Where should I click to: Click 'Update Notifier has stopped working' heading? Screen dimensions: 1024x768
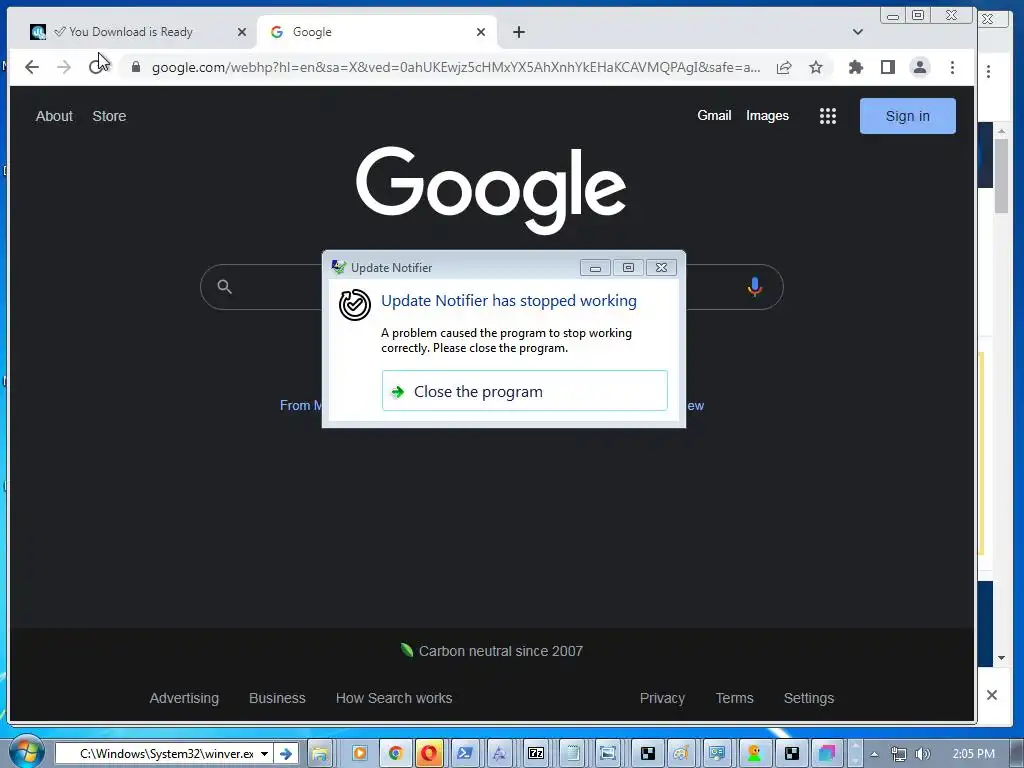point(509,300)
